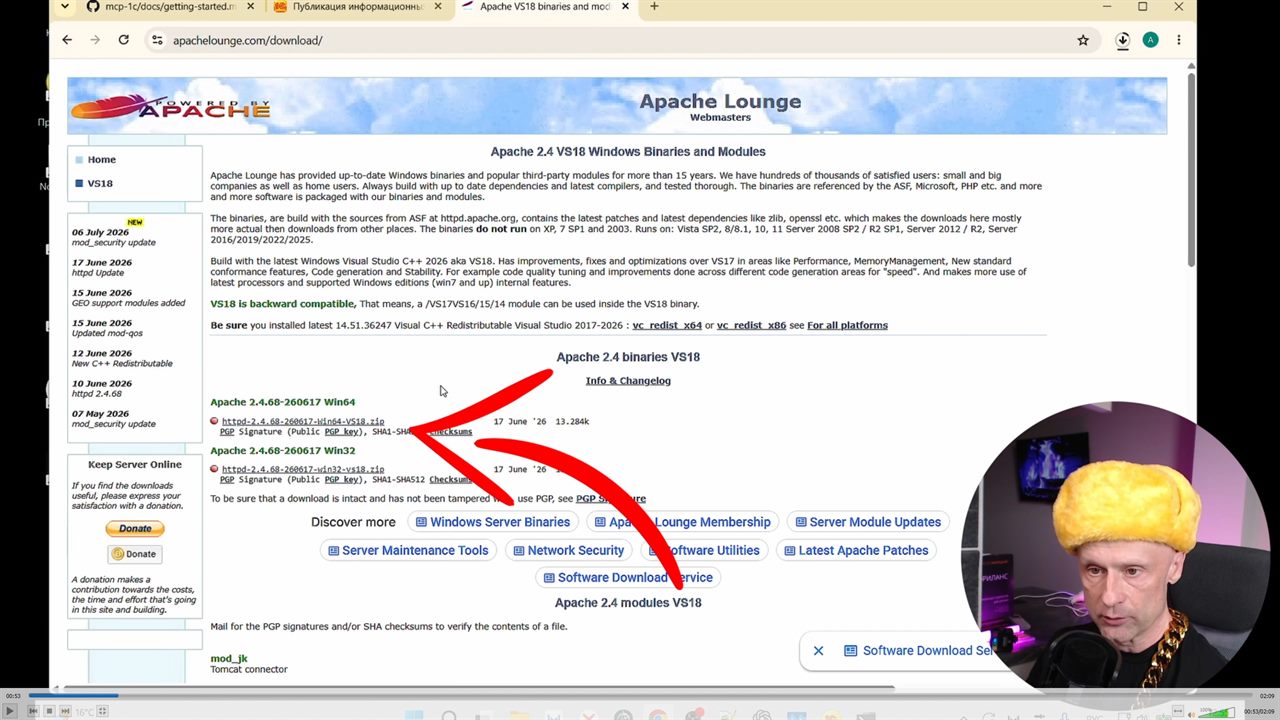
Task: Open the PGP signature link under Win64 zip
Action: [227, 432]
